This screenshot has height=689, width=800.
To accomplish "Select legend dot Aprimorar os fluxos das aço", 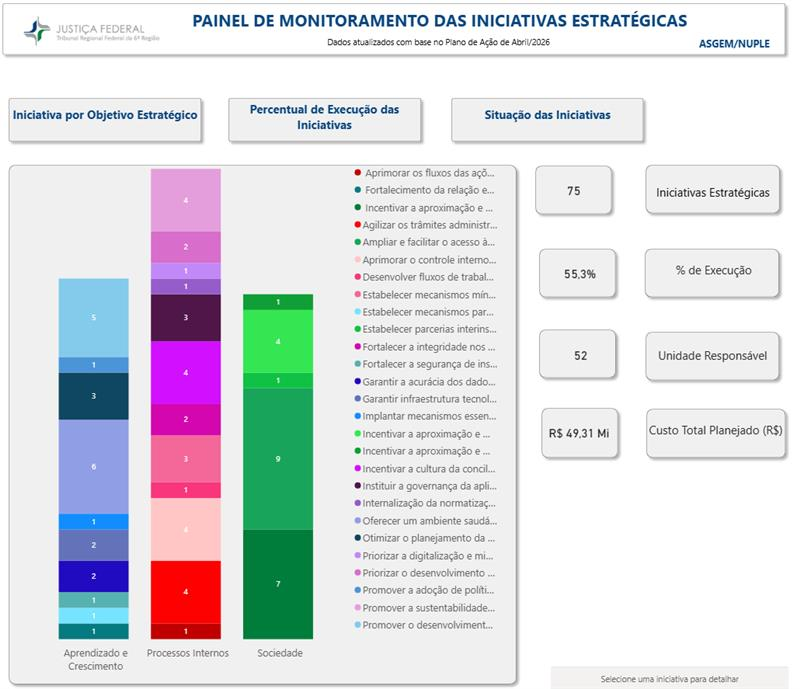I will 358,173.
